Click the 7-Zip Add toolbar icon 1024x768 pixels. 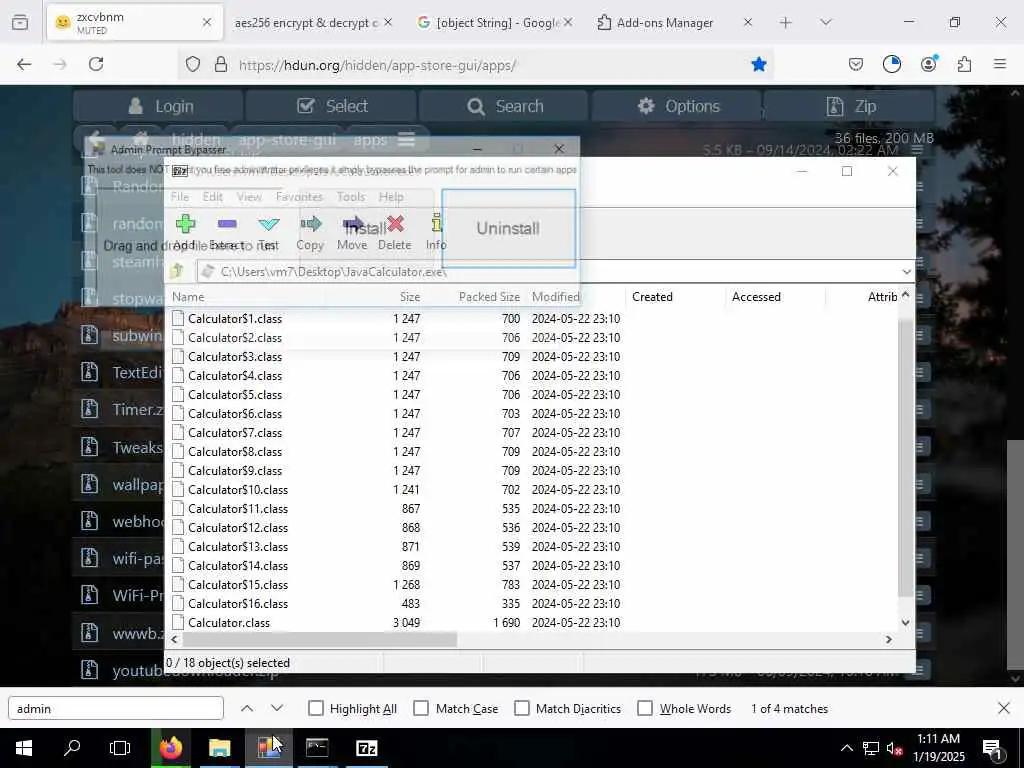click(x=185, y=225)
